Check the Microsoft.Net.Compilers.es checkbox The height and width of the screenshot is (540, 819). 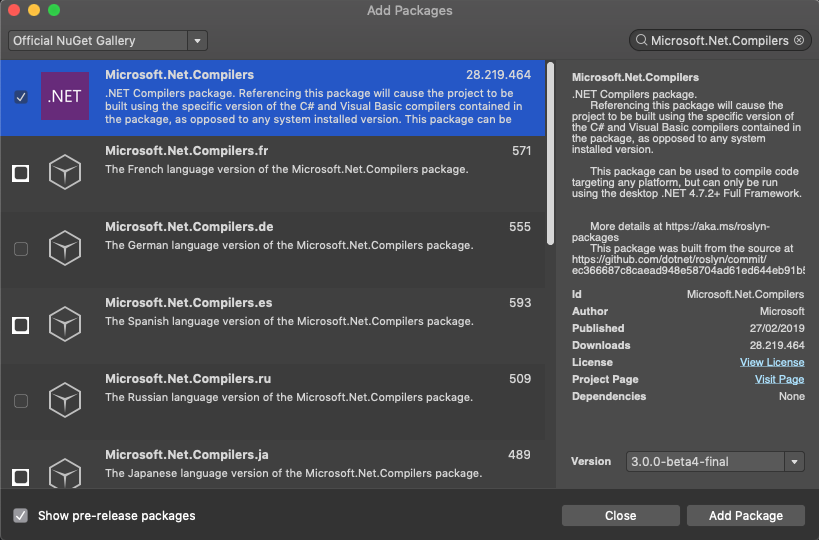(20, 325)
